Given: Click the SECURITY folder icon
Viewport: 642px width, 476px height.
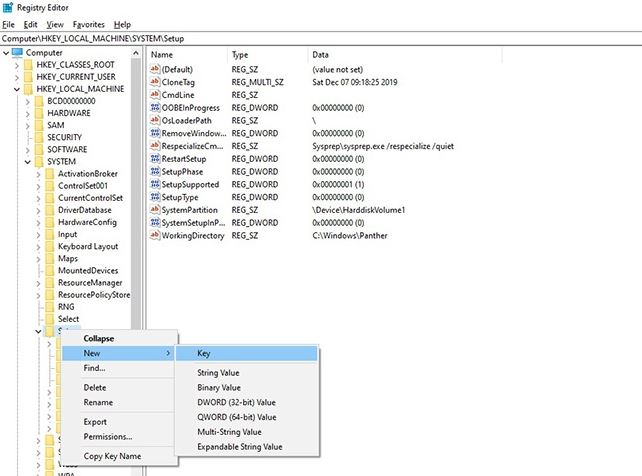Looking at the screenshot, I should point(39,138).
